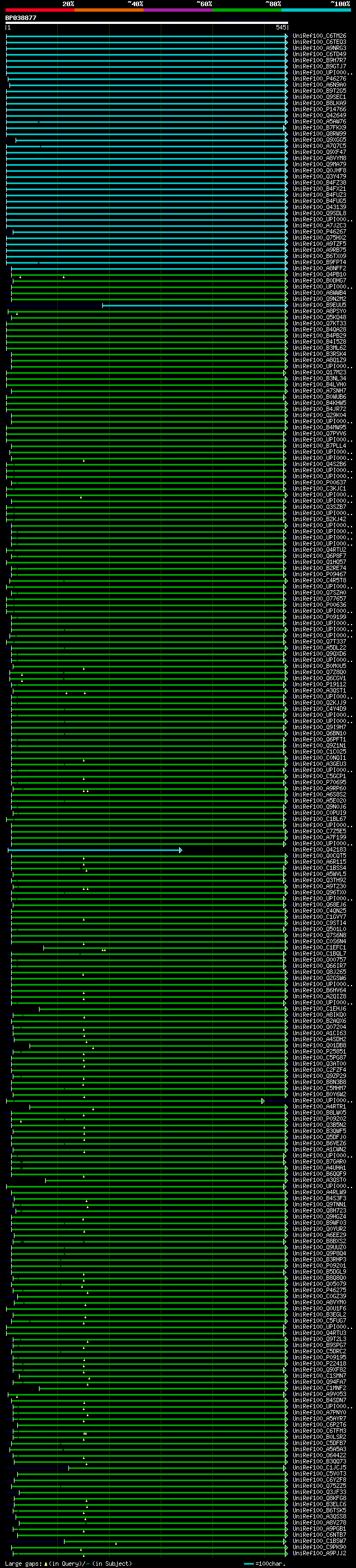Click the Large gaps legend text

click(68, 1563)
